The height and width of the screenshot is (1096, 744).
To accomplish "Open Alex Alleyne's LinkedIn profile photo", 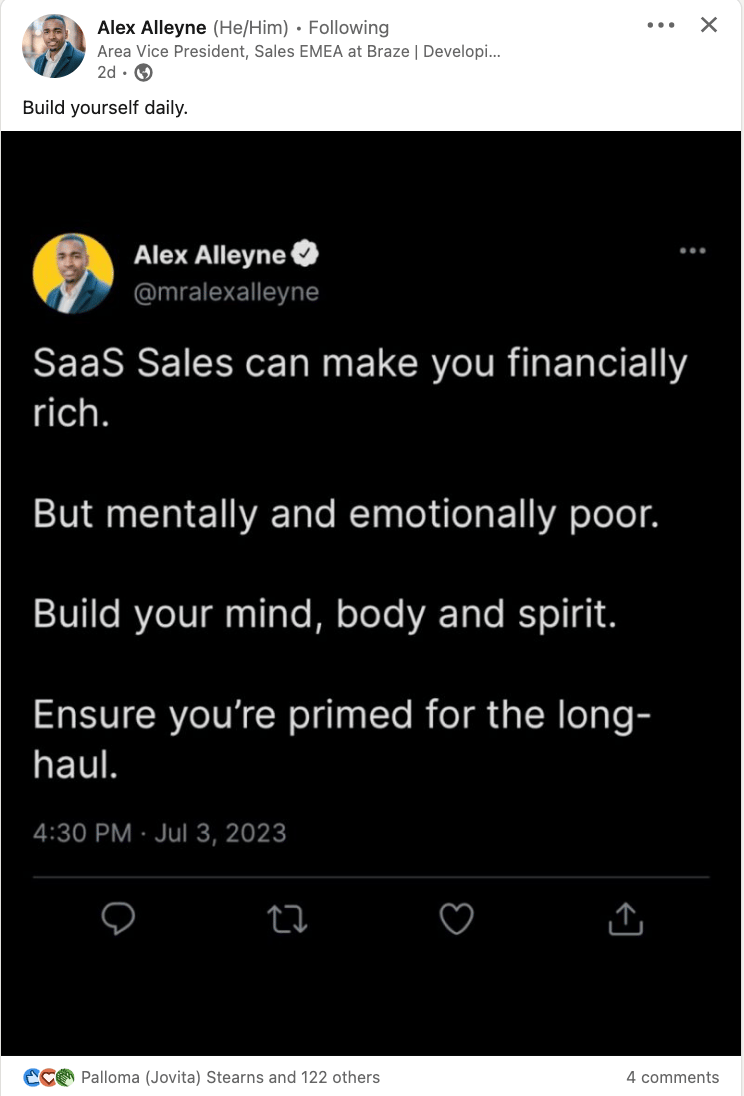I will point(54,46).
